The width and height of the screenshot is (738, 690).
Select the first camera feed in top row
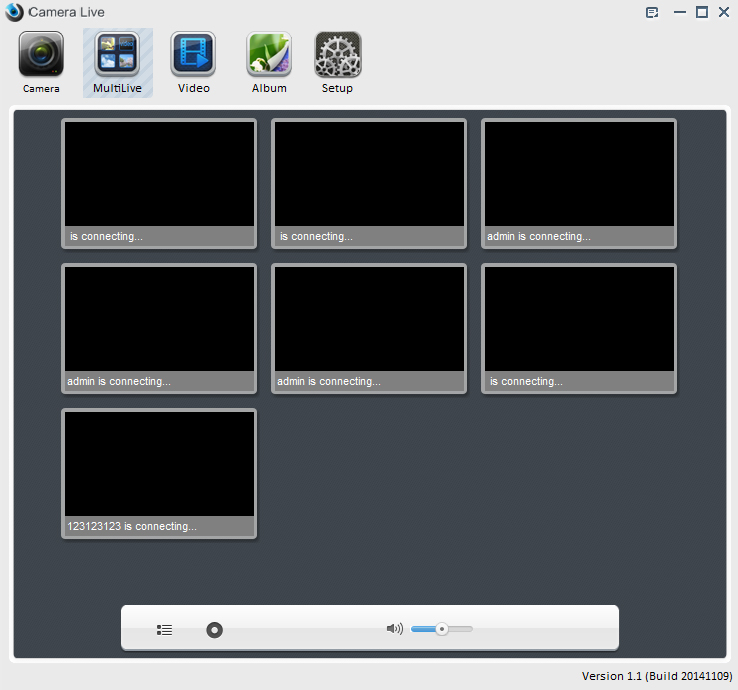point(159,174)
